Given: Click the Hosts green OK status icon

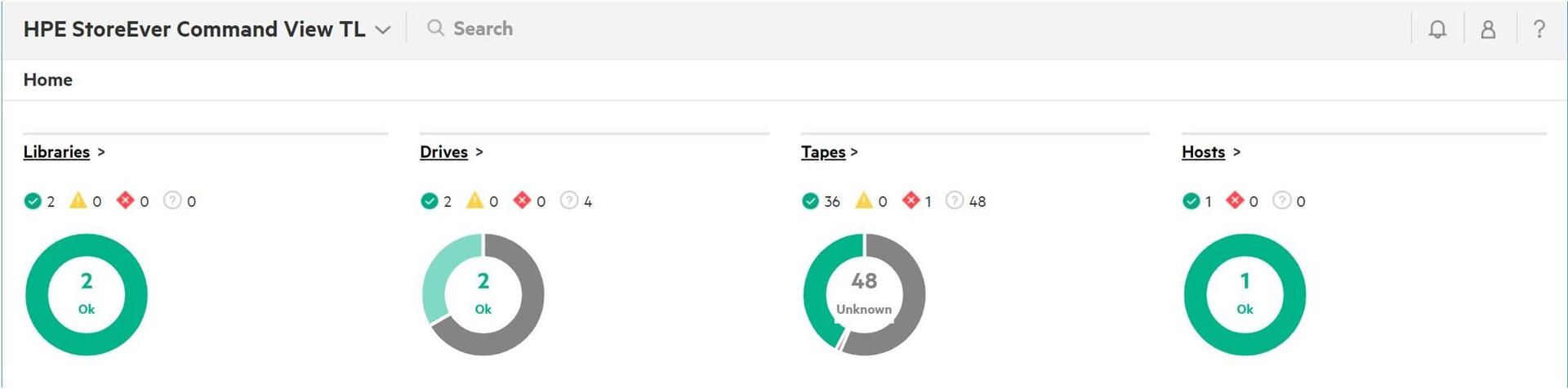Looking at the screenshot, I should click(x=1191, y=201).
